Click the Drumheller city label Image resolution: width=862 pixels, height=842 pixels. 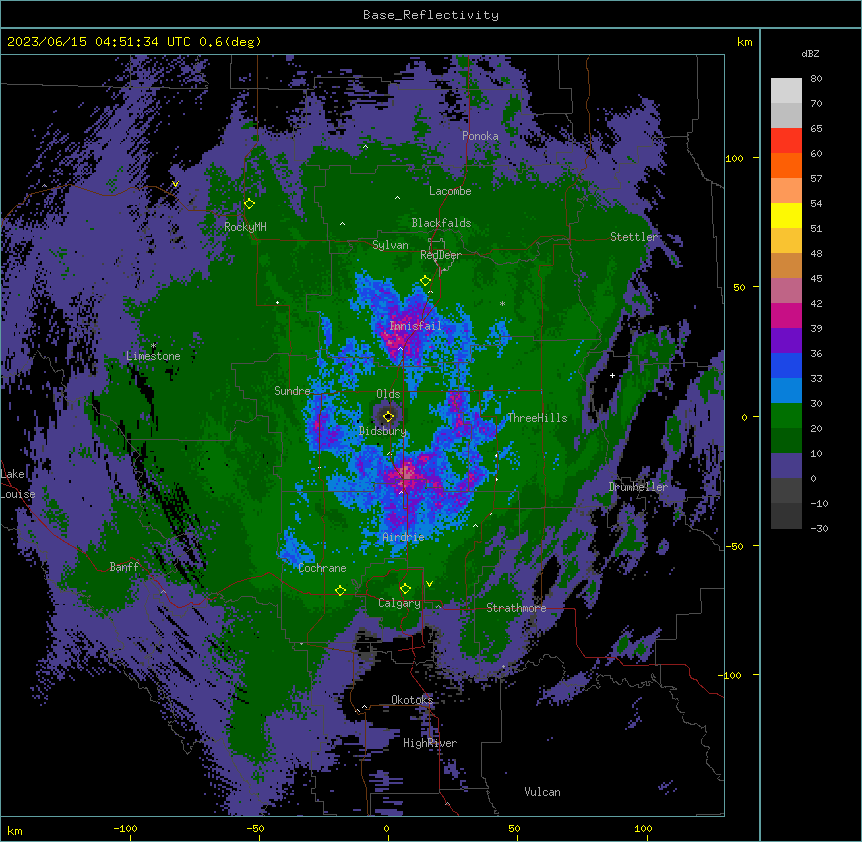tap(638, 487)
